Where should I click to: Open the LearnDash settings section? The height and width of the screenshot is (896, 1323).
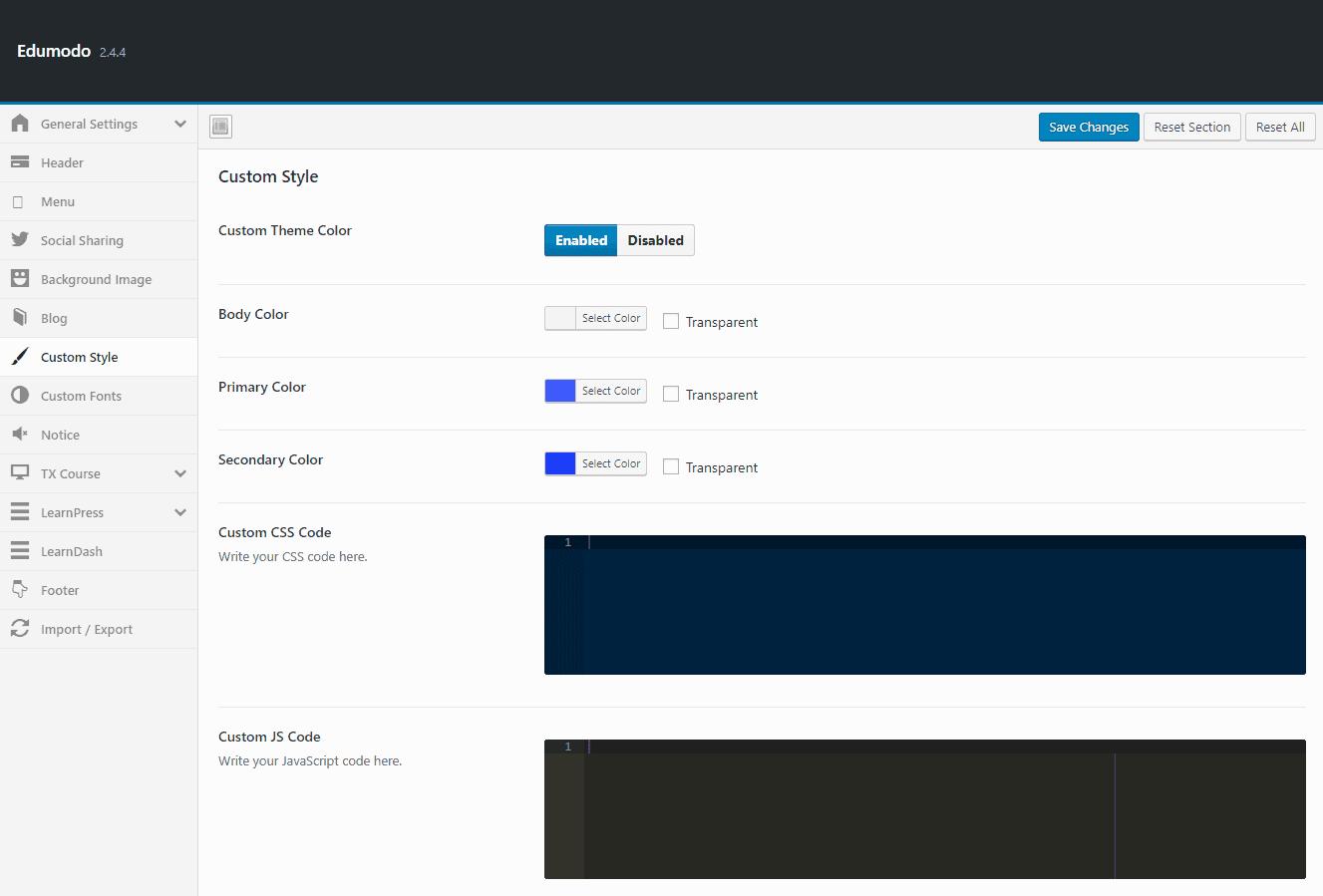click(71, 551)
